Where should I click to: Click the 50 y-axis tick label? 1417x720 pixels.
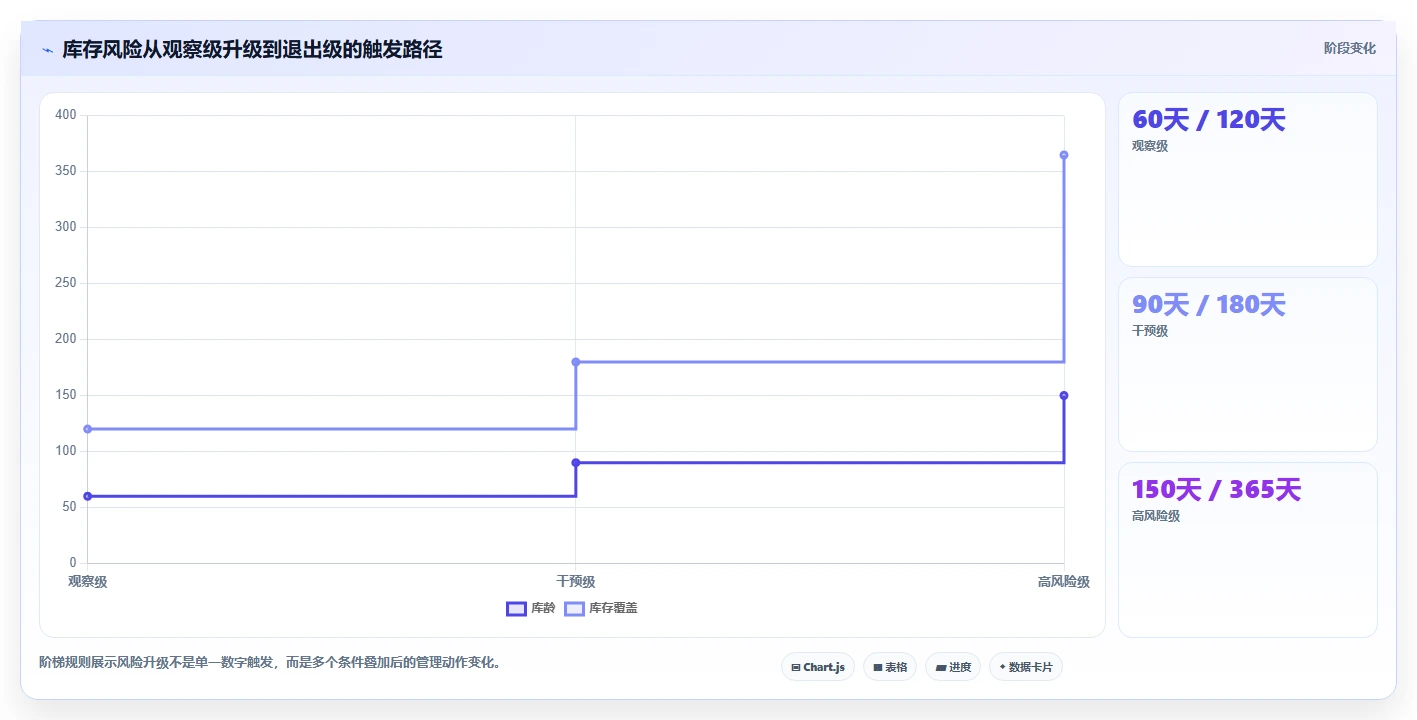click(69, 507)
